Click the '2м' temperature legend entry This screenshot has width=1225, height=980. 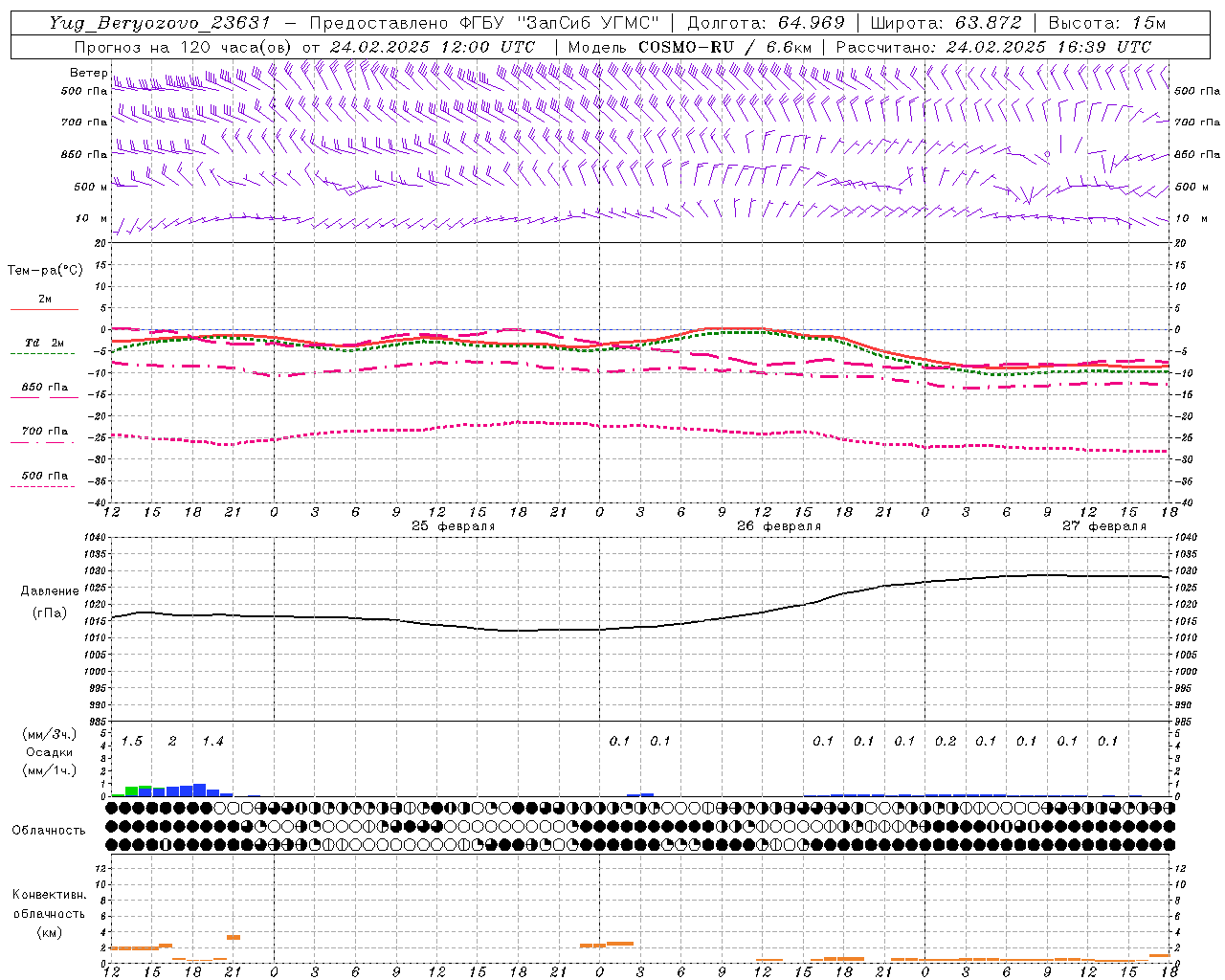click(45, 299)
